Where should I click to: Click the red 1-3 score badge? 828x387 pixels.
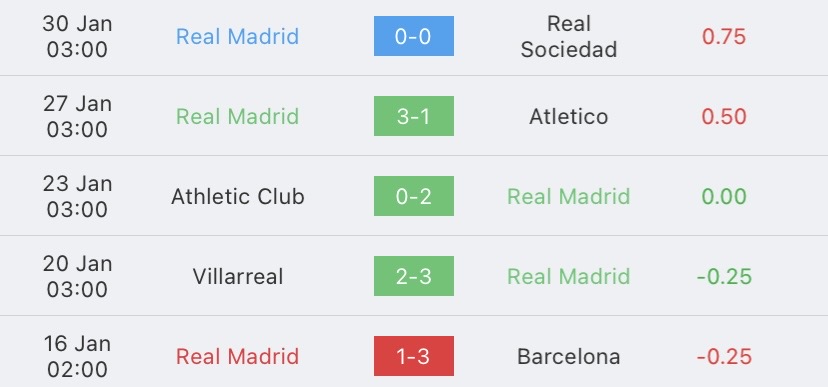[413, 356]
